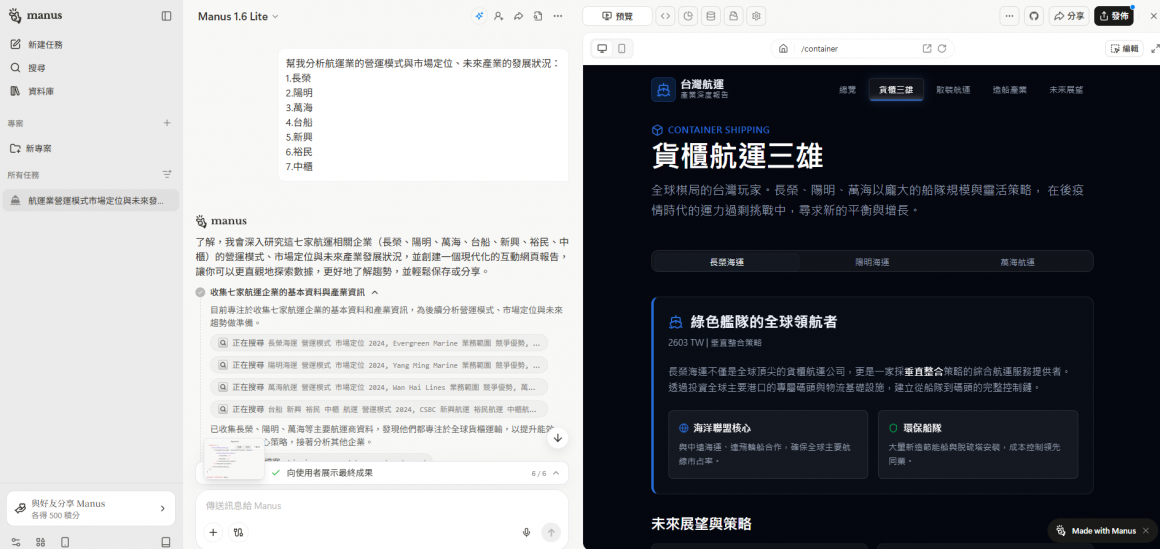The image size is (1160, 549).
Task: Click the refresh icon in the preview address bar
Action: point(942,49)
